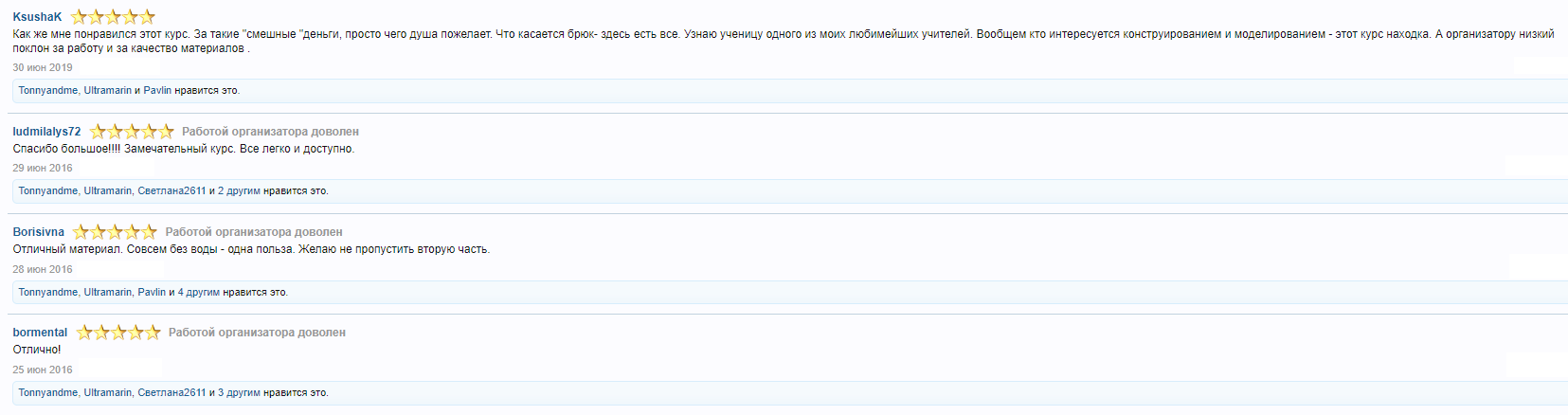Click review text 'Как же мне понравился этот курс'

[100, 34]
